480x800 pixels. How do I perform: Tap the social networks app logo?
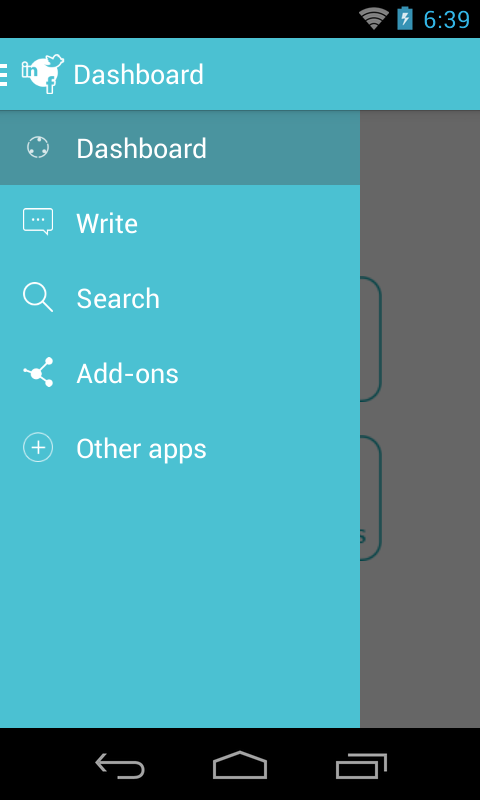(43, 74)
